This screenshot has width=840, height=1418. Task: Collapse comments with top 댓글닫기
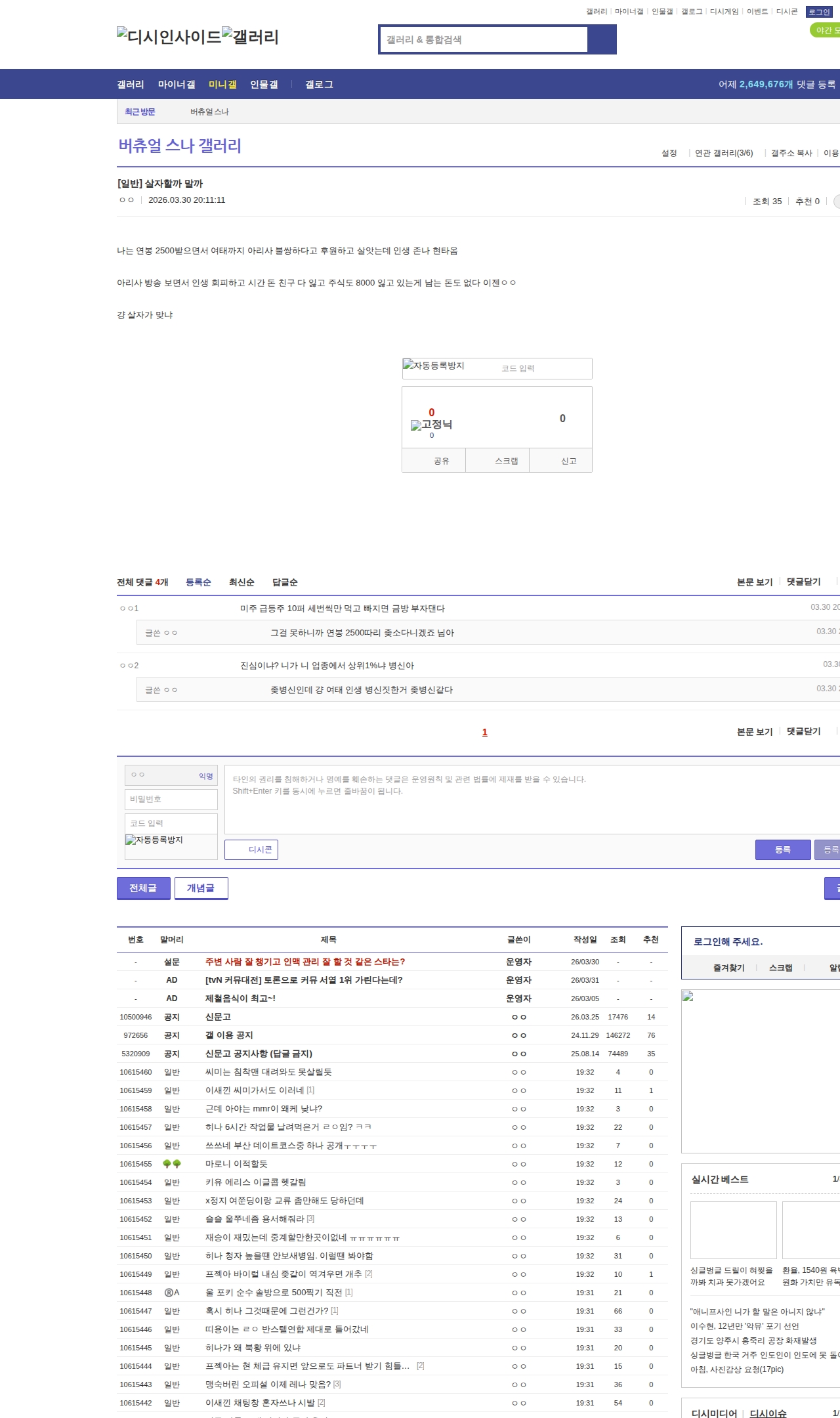(803, 582)
